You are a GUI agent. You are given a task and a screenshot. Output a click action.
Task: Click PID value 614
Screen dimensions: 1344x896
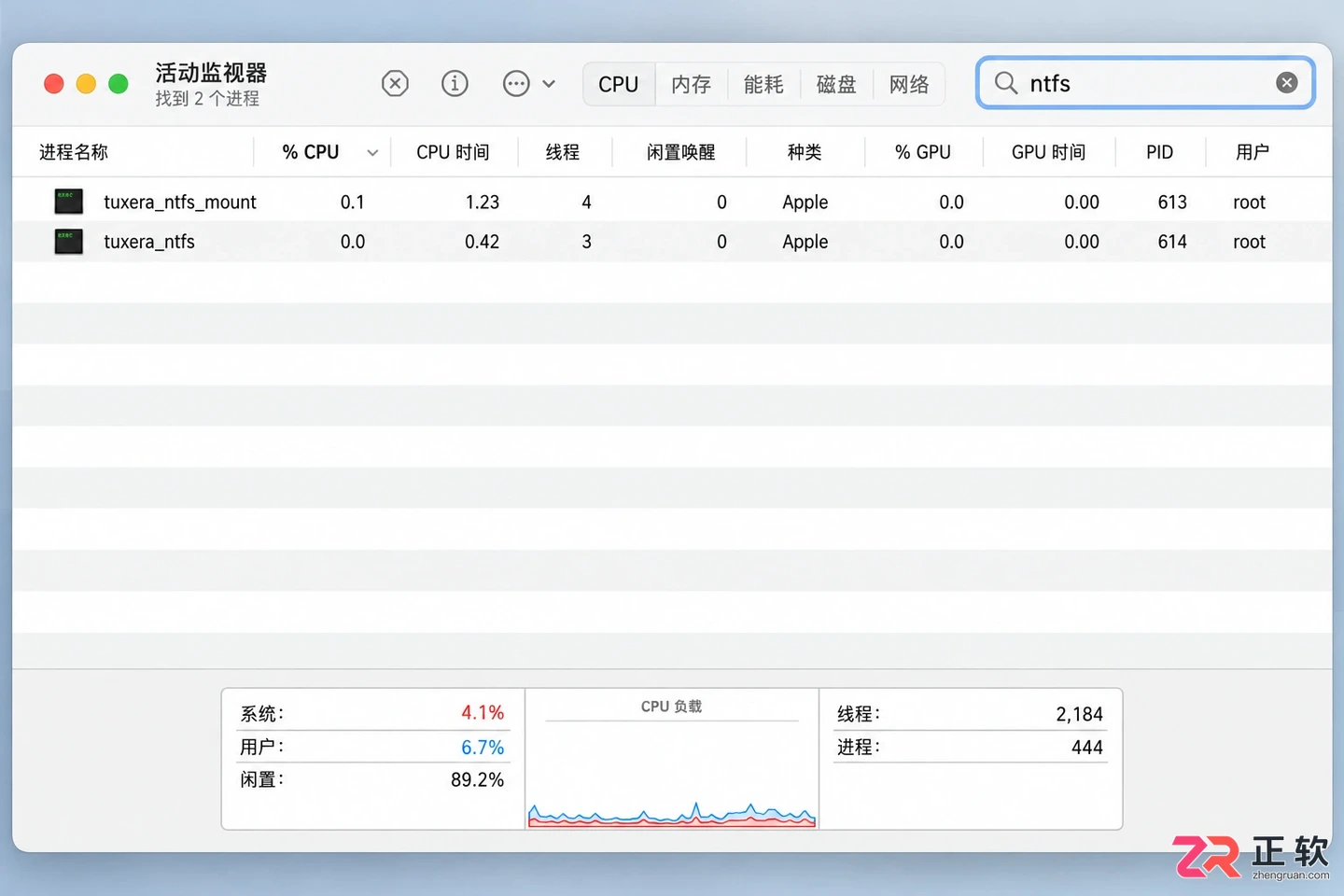[x=1172, y=242]
